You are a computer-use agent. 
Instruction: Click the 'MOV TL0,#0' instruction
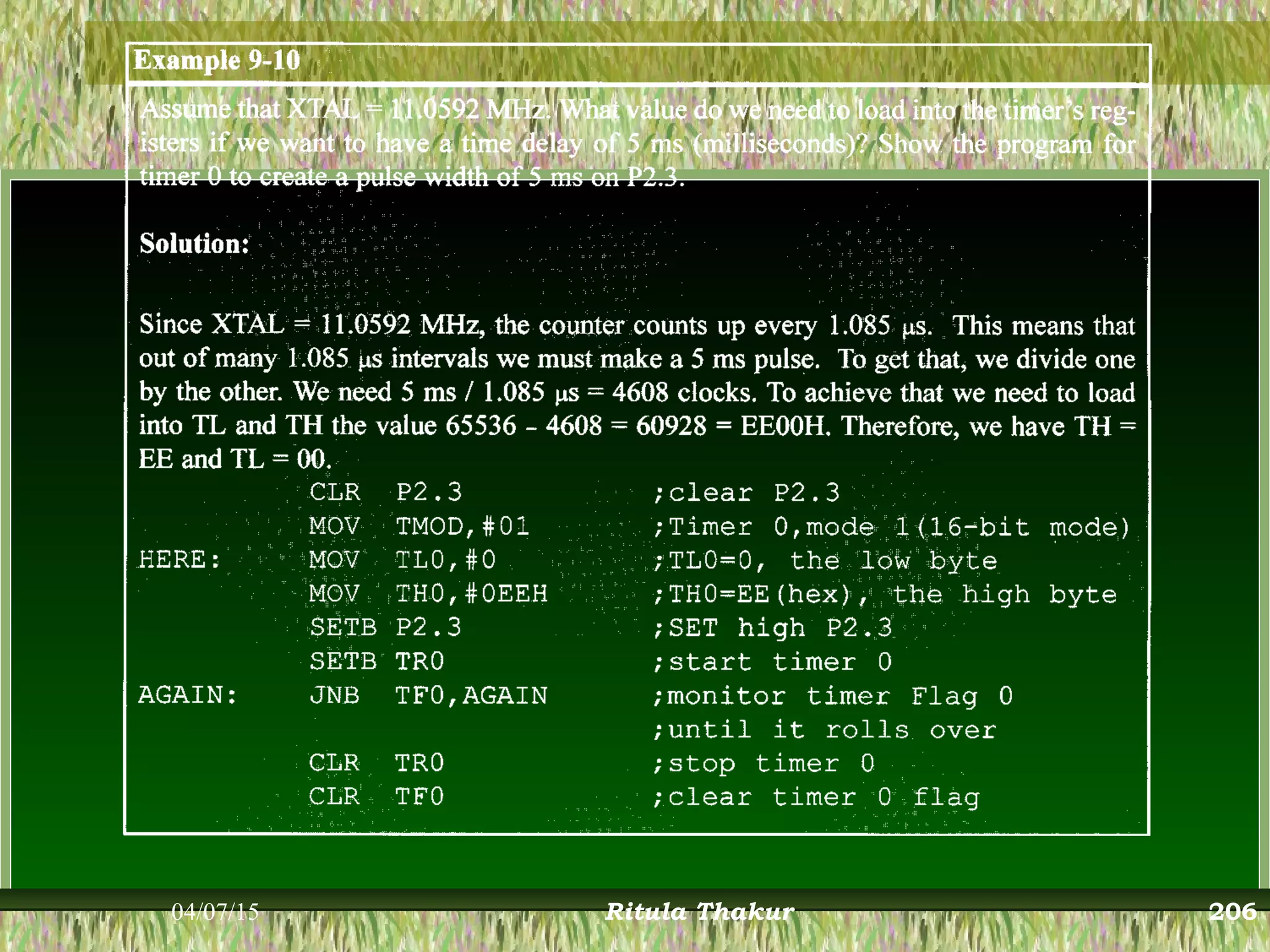click(x=402, y=560)
